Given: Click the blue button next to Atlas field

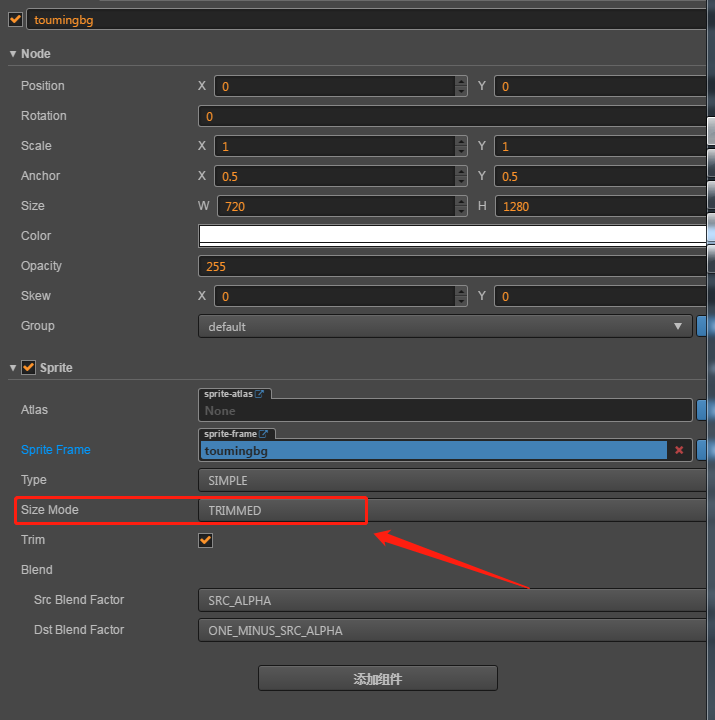Looking at the screenshot, I should point(701,410).
